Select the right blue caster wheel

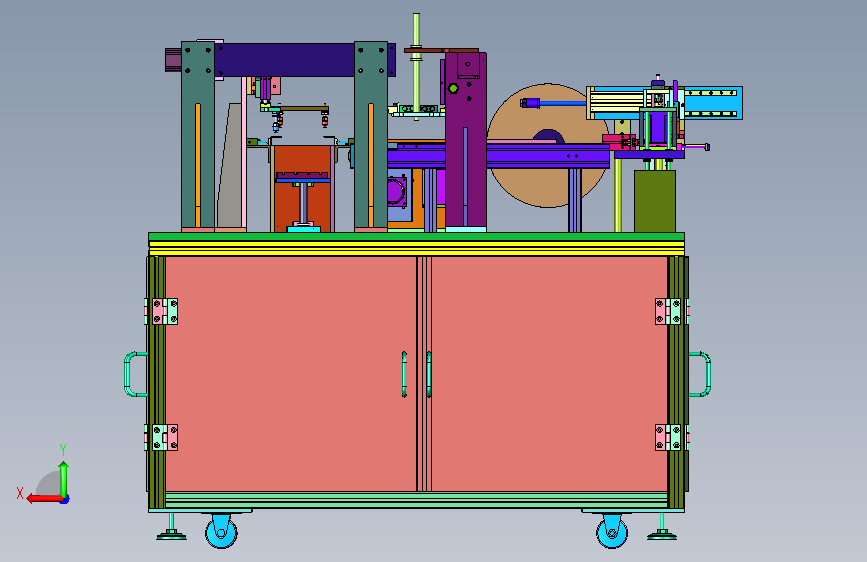coord(612,531)
